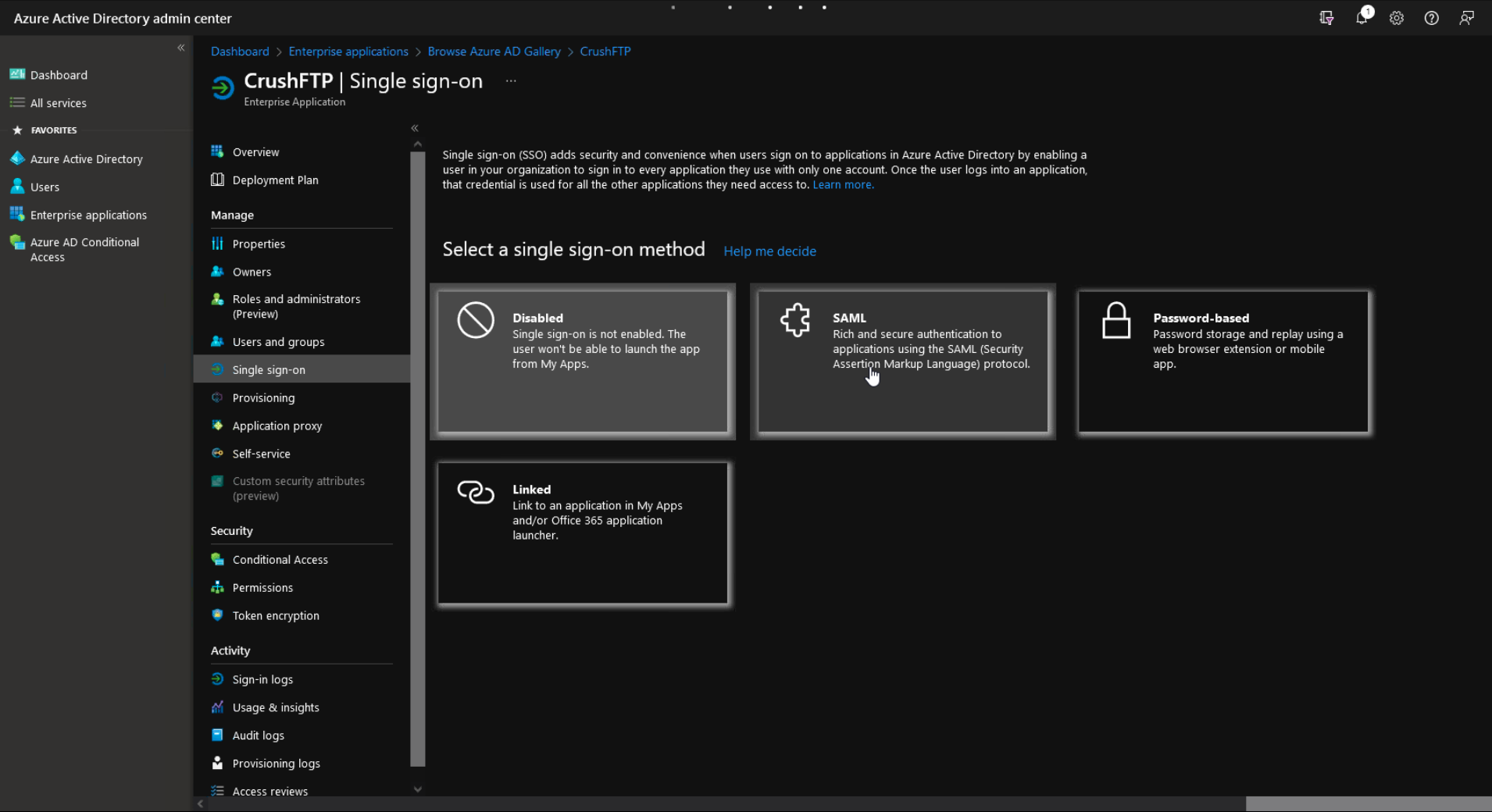Screen dimensions: 1492x812
Task: Click the Deployment Plan book icon
Action: point(217,180)
